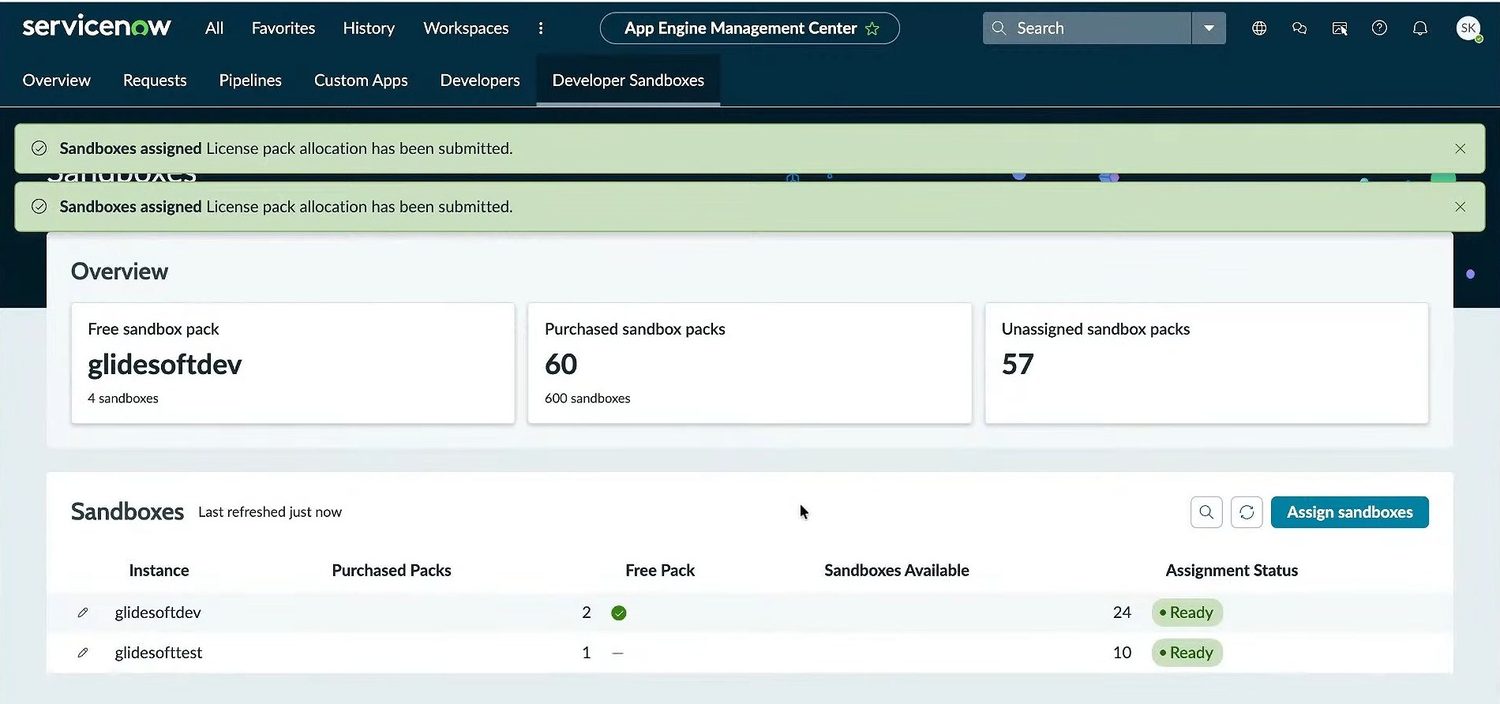Open the Sandboxes table search icon
The image size is (1500, 704).
(1207, 512)
